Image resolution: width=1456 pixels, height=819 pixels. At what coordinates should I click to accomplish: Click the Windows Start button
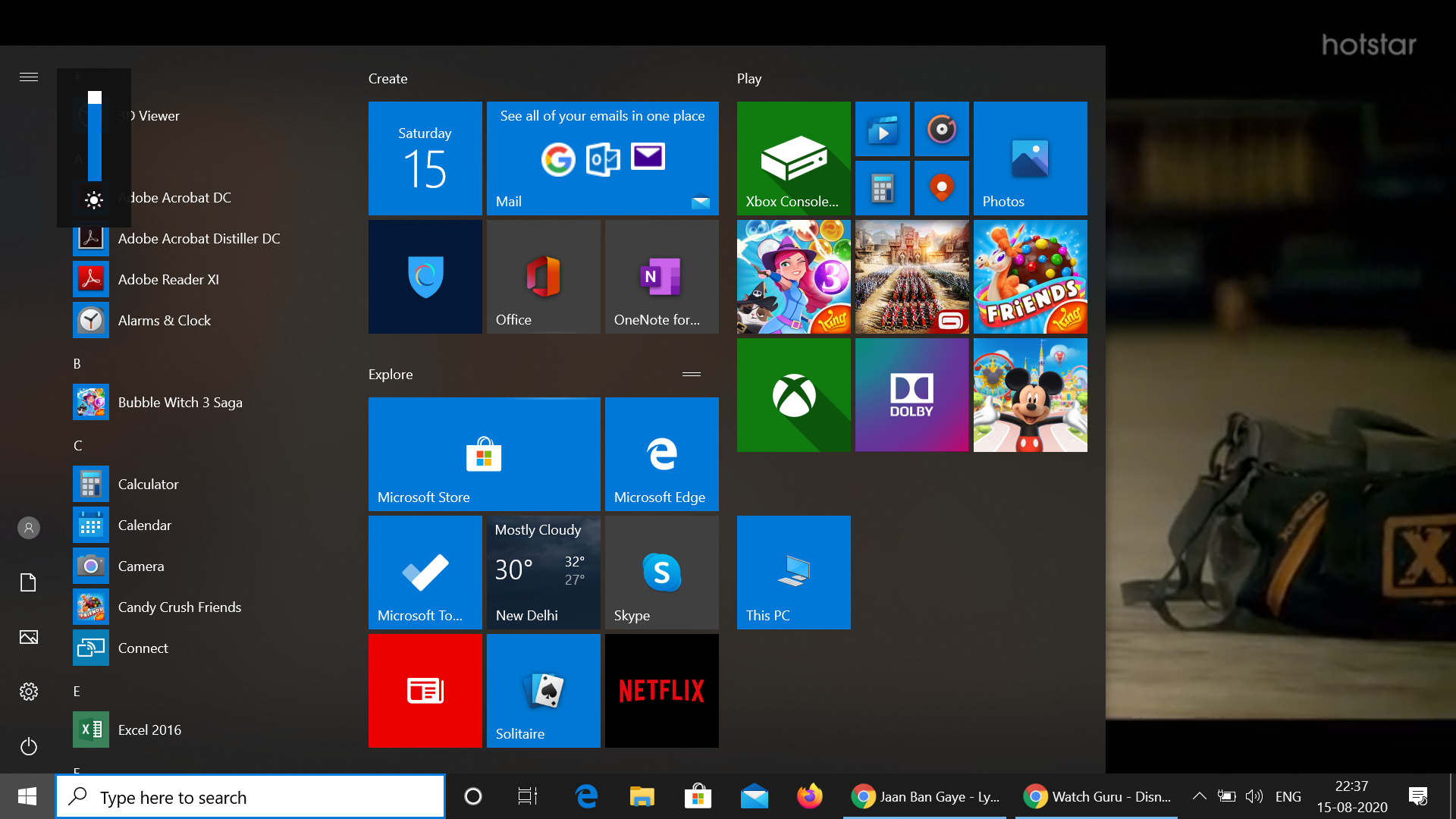coord(27,796)
